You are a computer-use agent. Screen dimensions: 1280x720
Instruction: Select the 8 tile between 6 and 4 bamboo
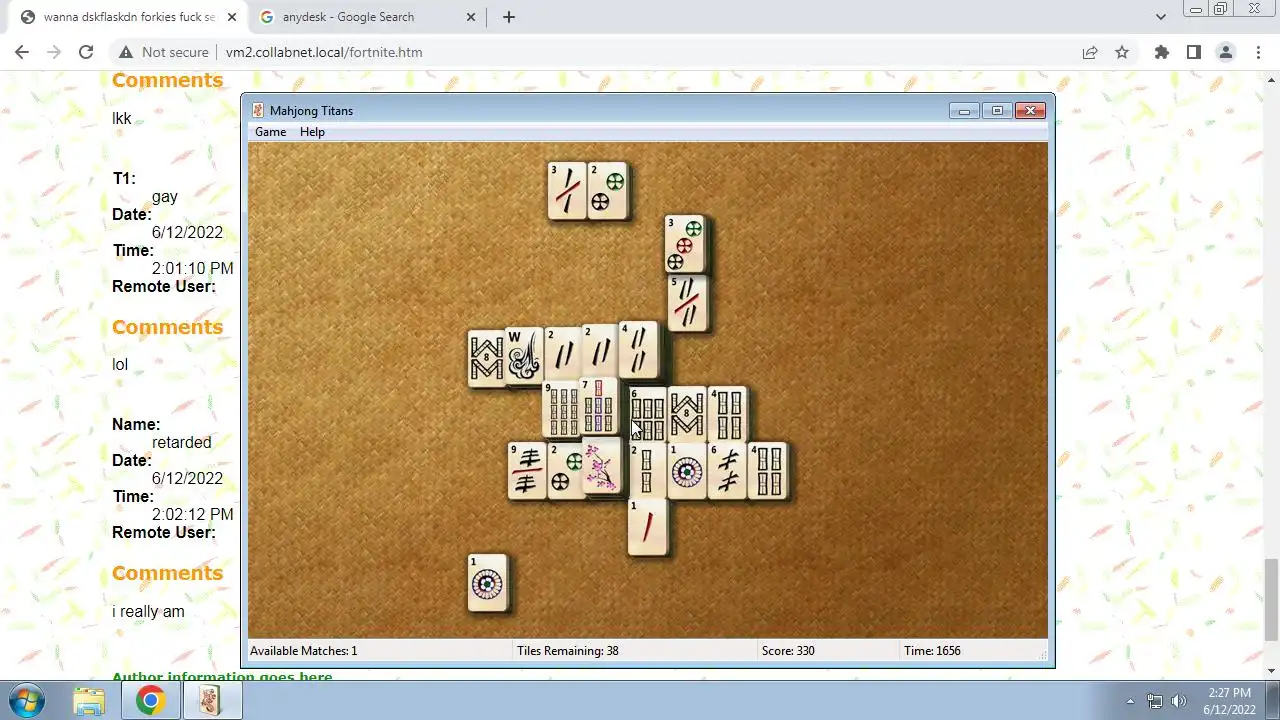coord(687,415)
